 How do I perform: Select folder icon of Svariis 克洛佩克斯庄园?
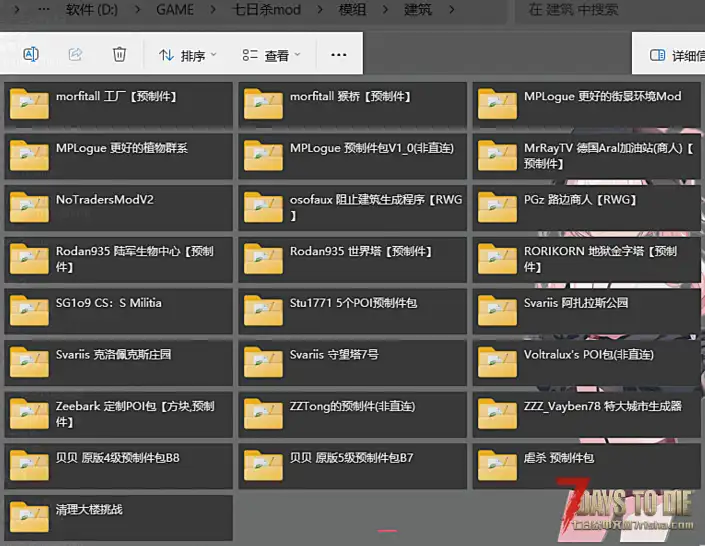(29, 362)
